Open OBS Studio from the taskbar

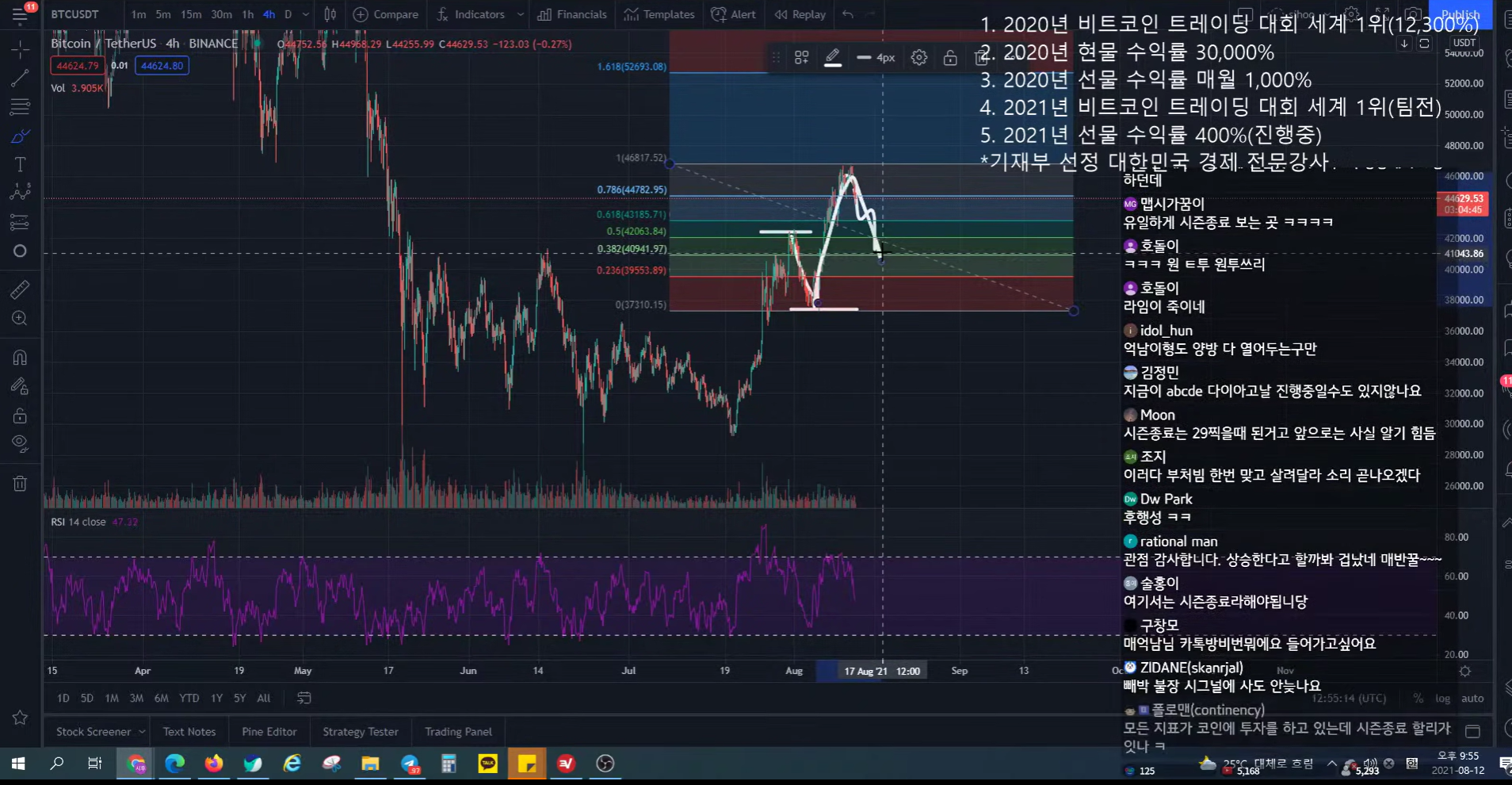pos(605,764)
